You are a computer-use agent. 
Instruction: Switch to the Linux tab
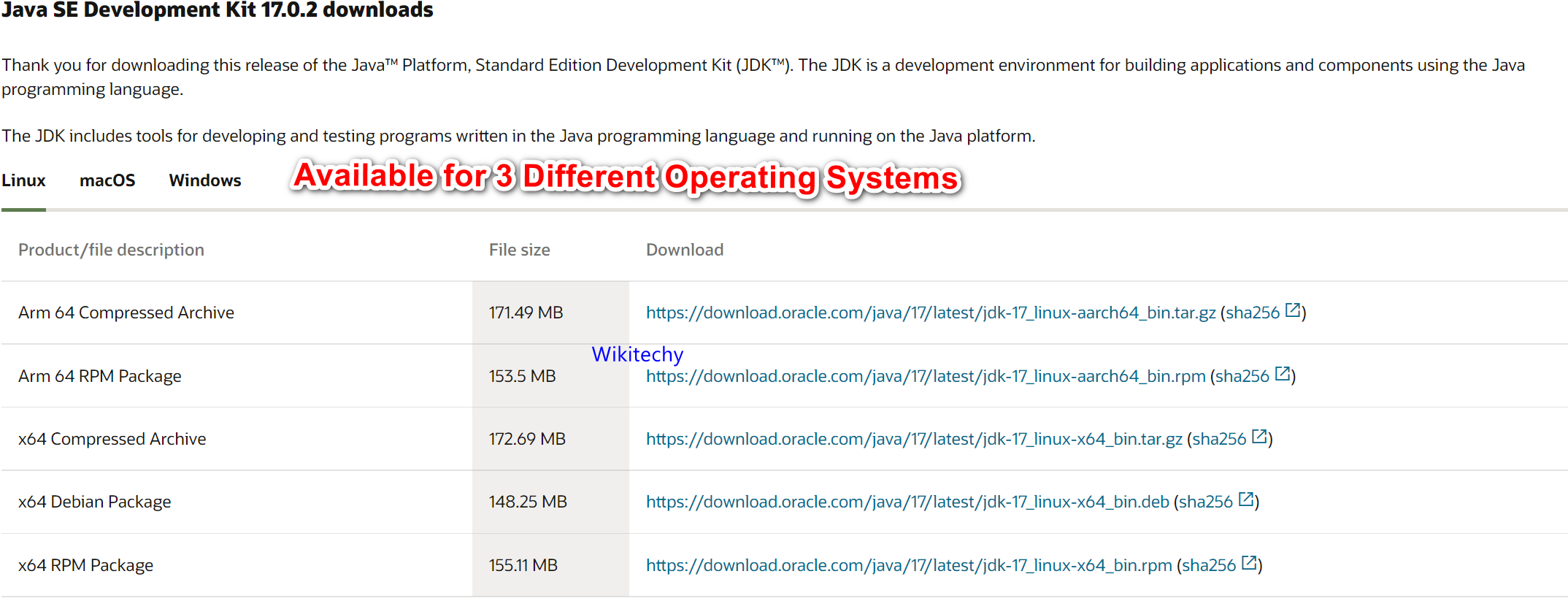[23, 180]
